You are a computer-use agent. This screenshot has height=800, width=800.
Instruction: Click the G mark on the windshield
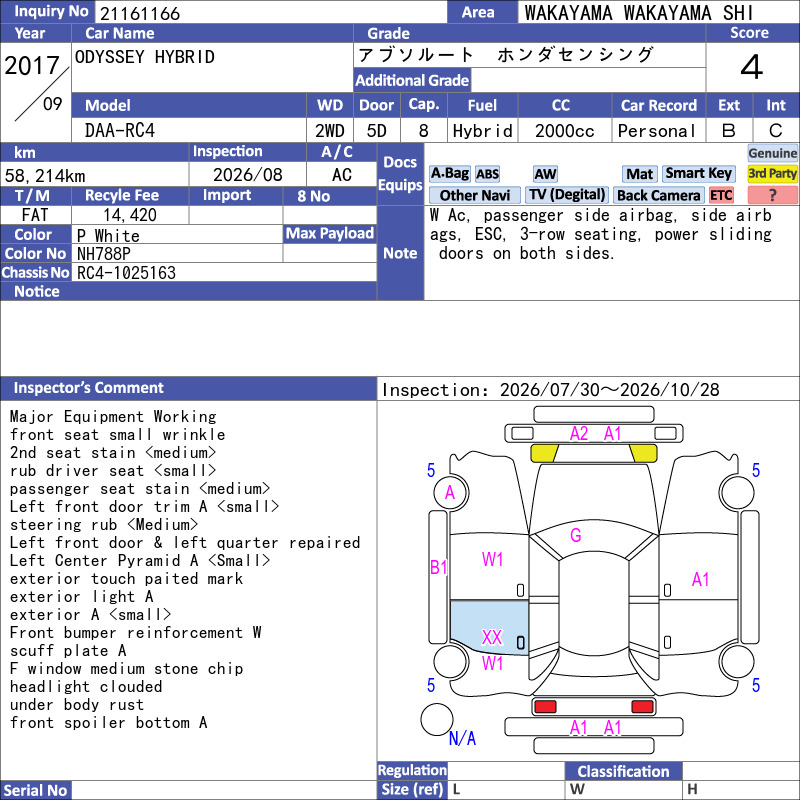(576, 535)
